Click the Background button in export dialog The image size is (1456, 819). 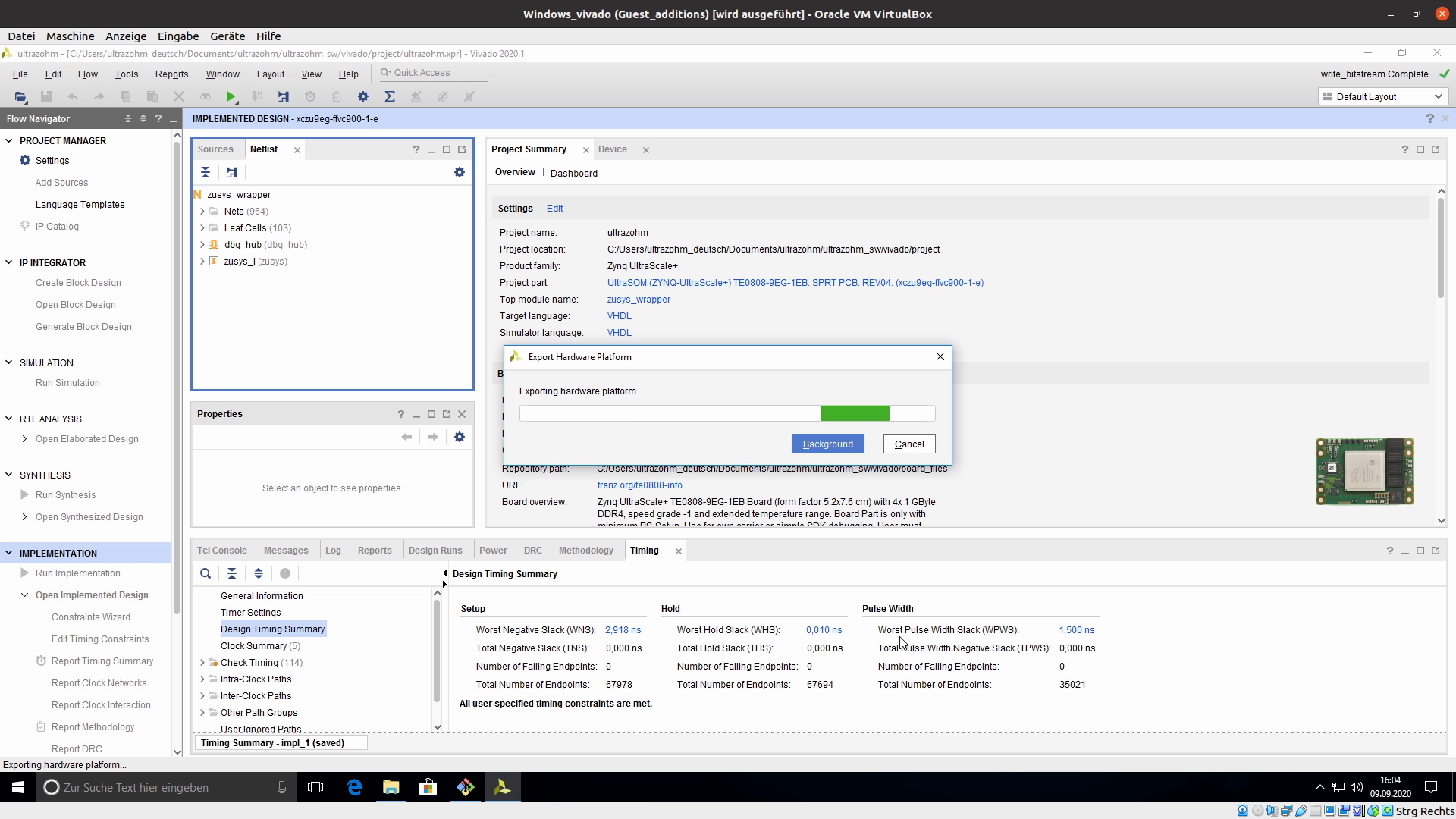[827, 444]
